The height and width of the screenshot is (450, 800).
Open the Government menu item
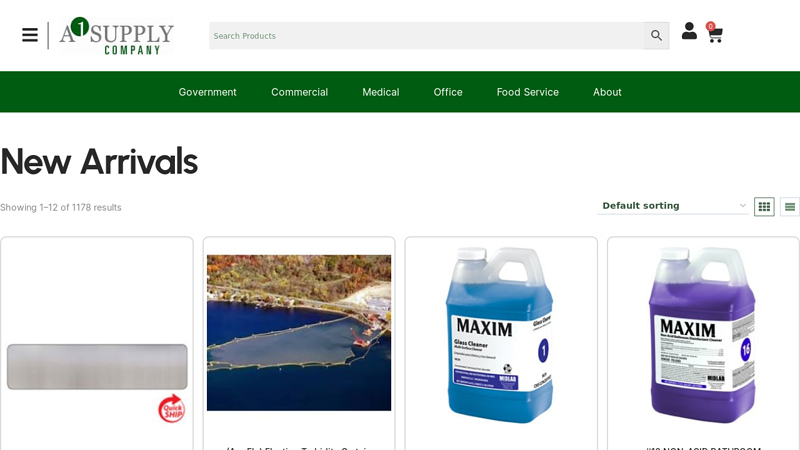point(207,92)
